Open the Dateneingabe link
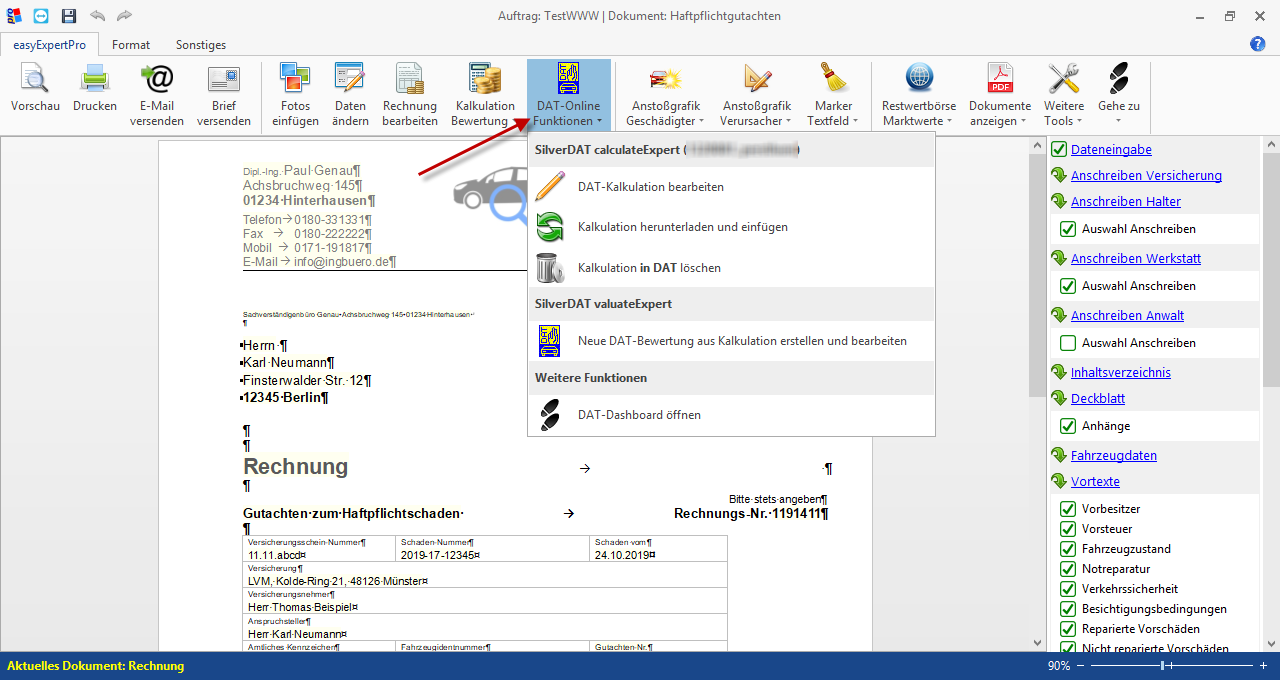Image resolution: width=1280 pixels, height=680 pixels. point(1111,150)
